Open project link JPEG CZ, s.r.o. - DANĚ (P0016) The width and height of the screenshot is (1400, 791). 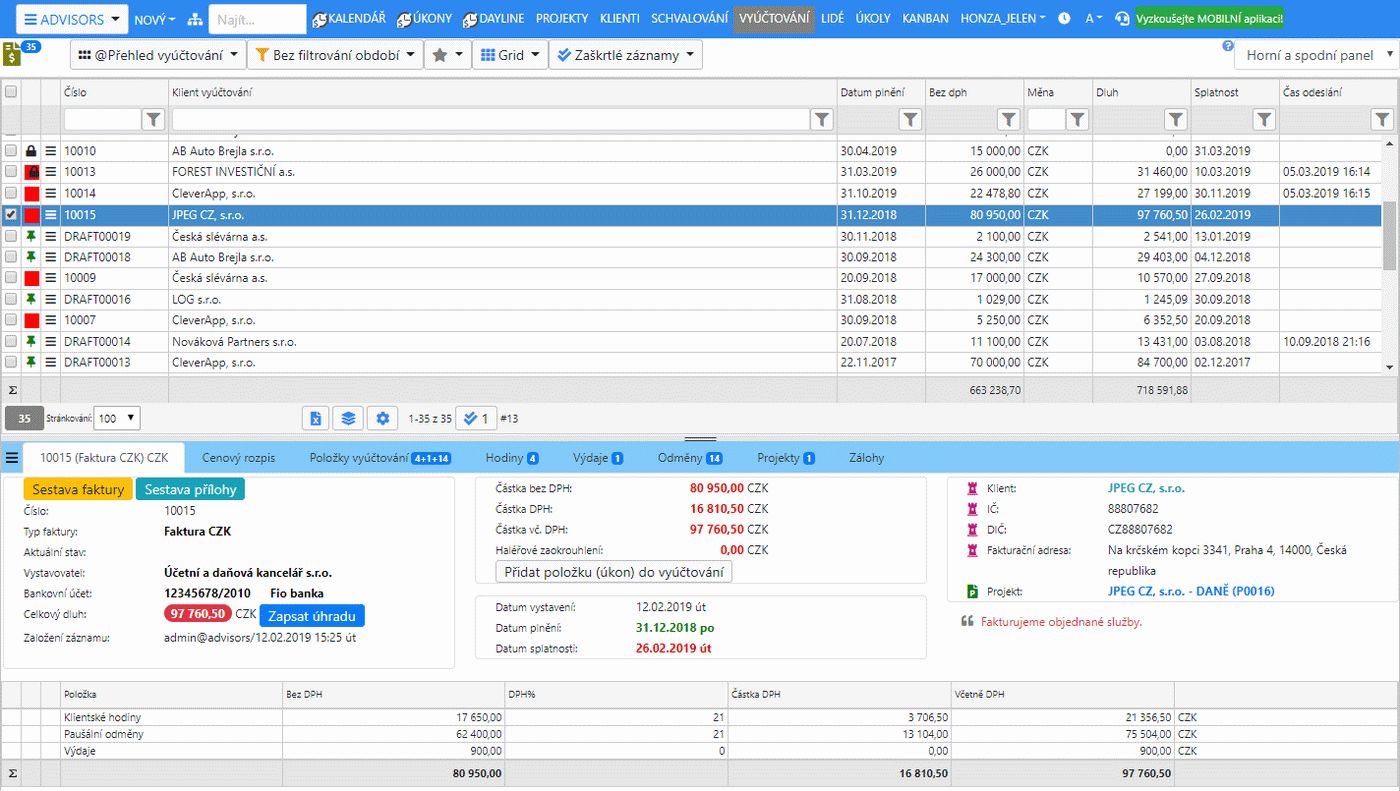pos(1191,591)
